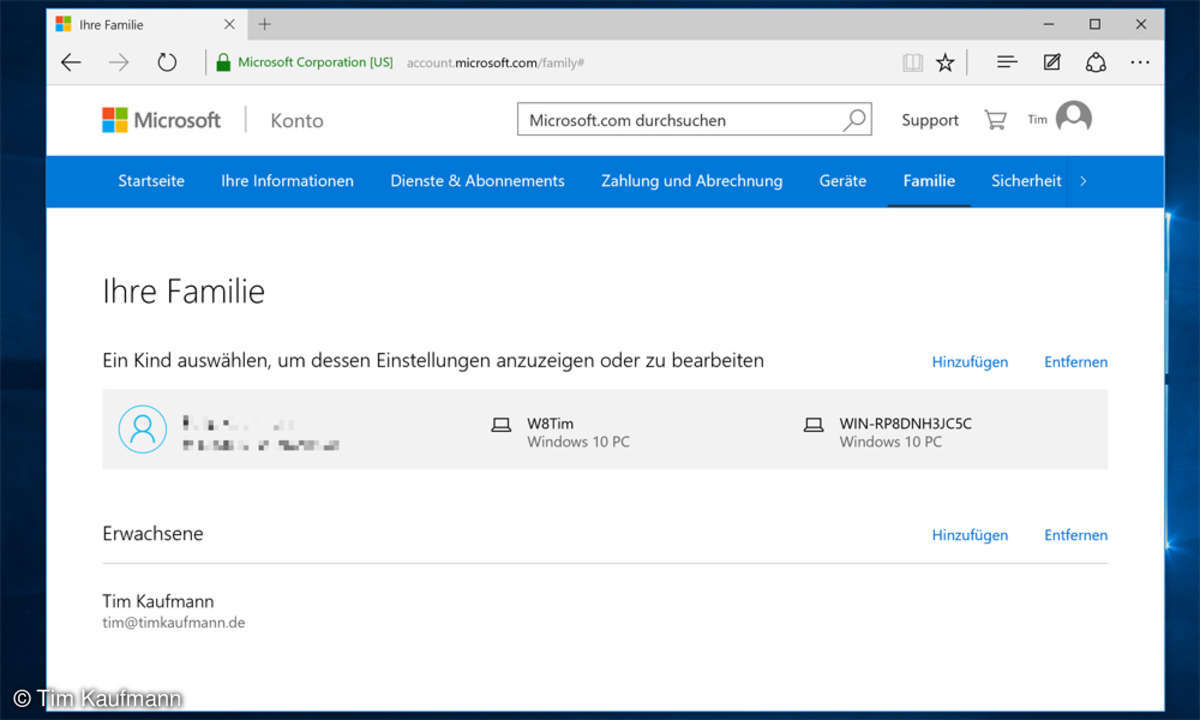Click the search magnifier icon
This screenshot has width=1200, height=720.
[x=855, y=120]
